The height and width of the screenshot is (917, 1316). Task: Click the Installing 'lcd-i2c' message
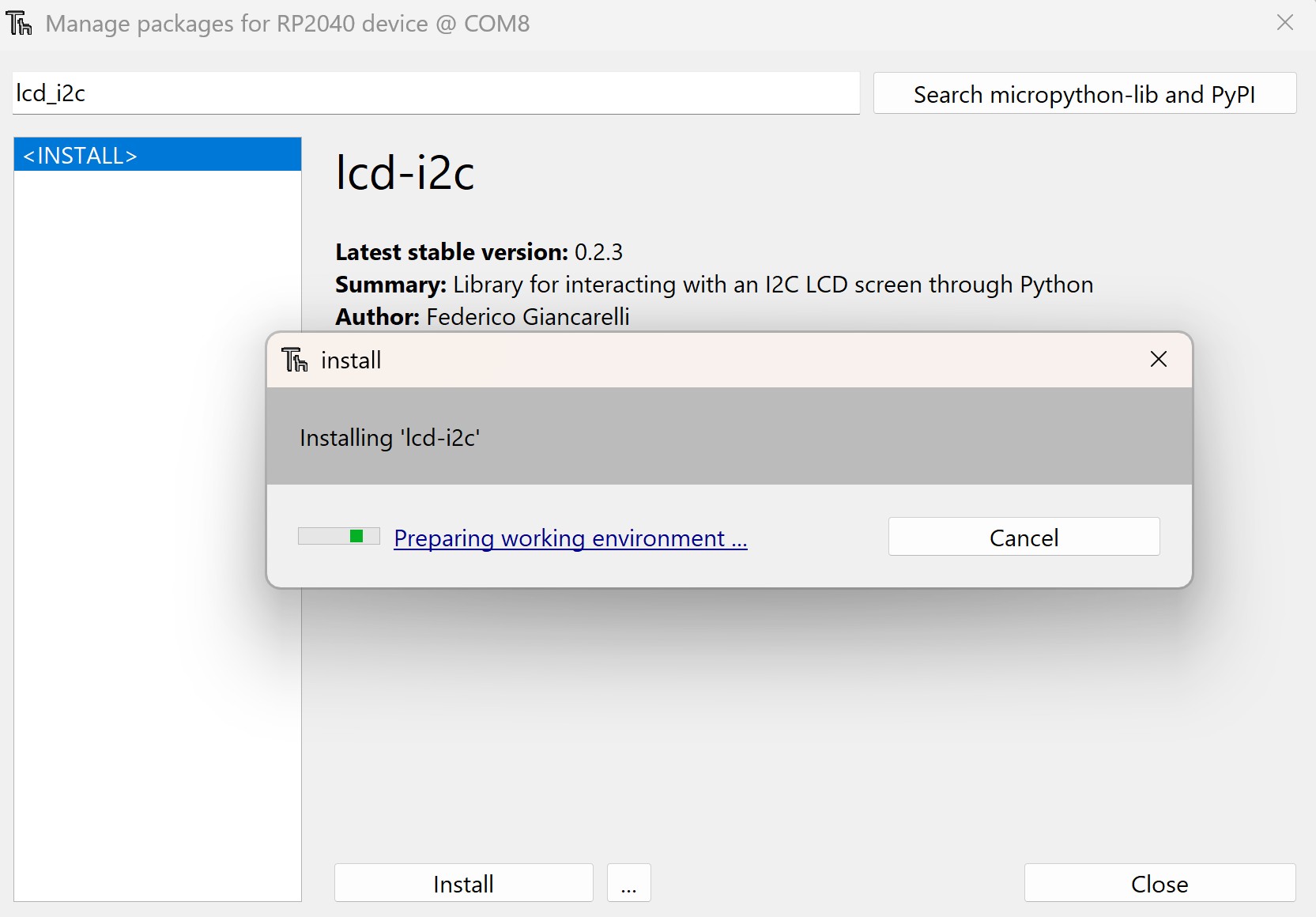click(390, 437)
